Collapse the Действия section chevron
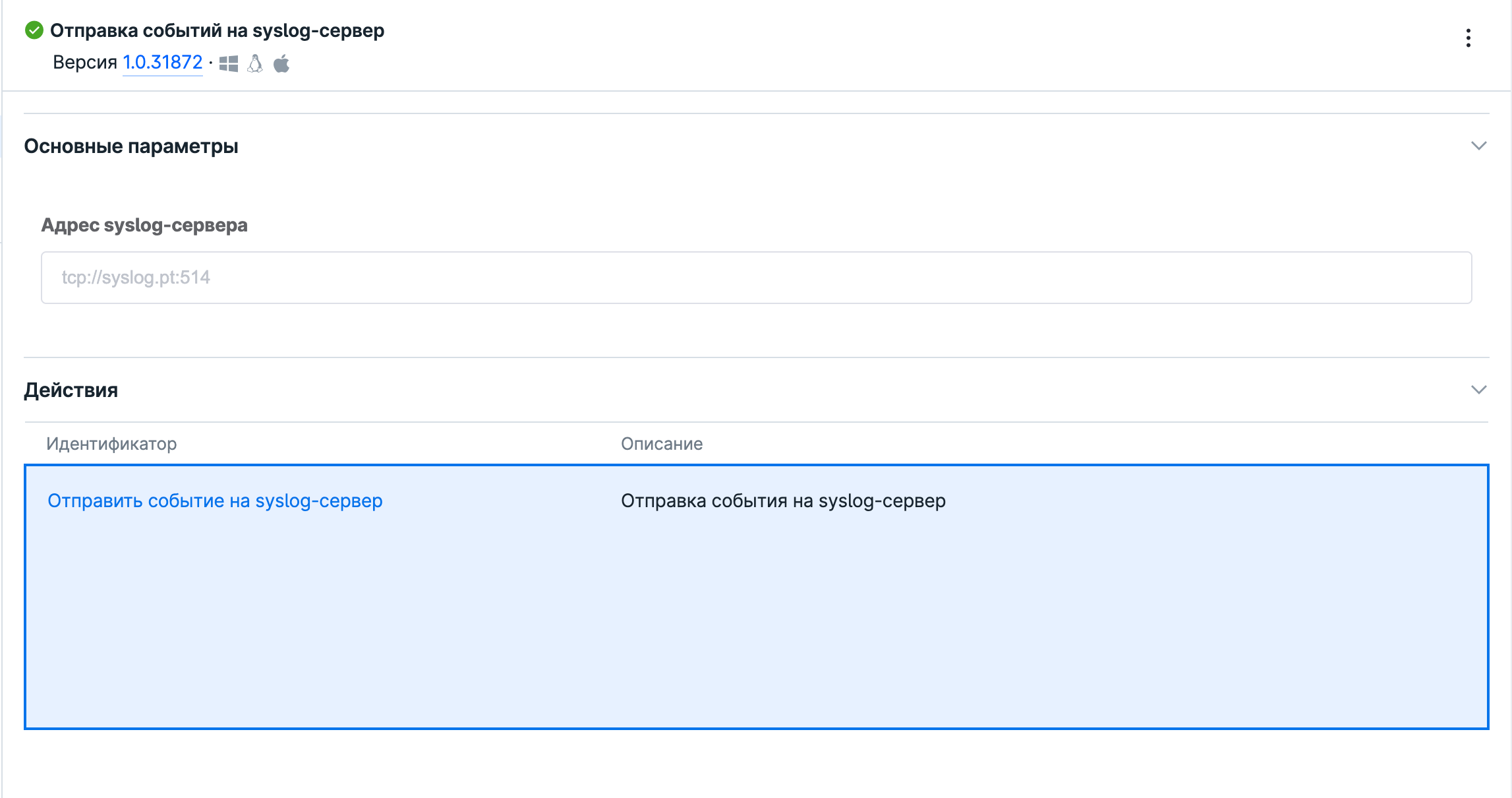Viewport: 1512px width, 798px height. point(1478,390)
